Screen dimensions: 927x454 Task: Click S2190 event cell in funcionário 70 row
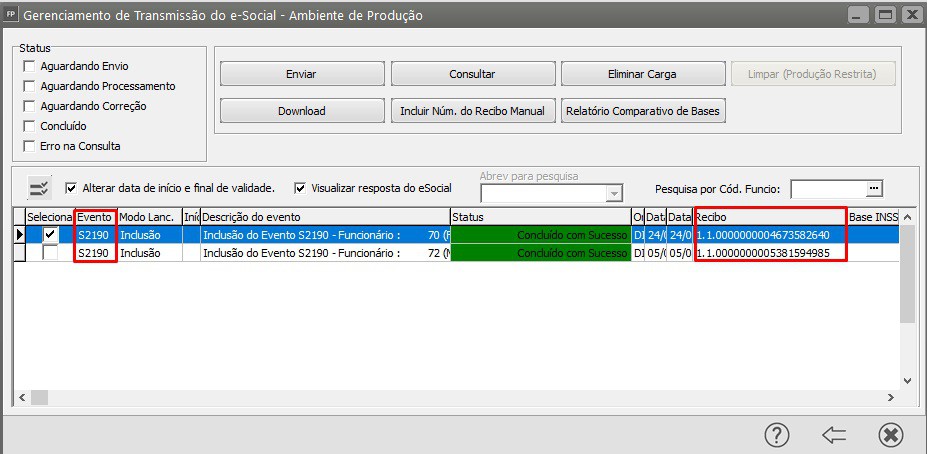[96, 235]
